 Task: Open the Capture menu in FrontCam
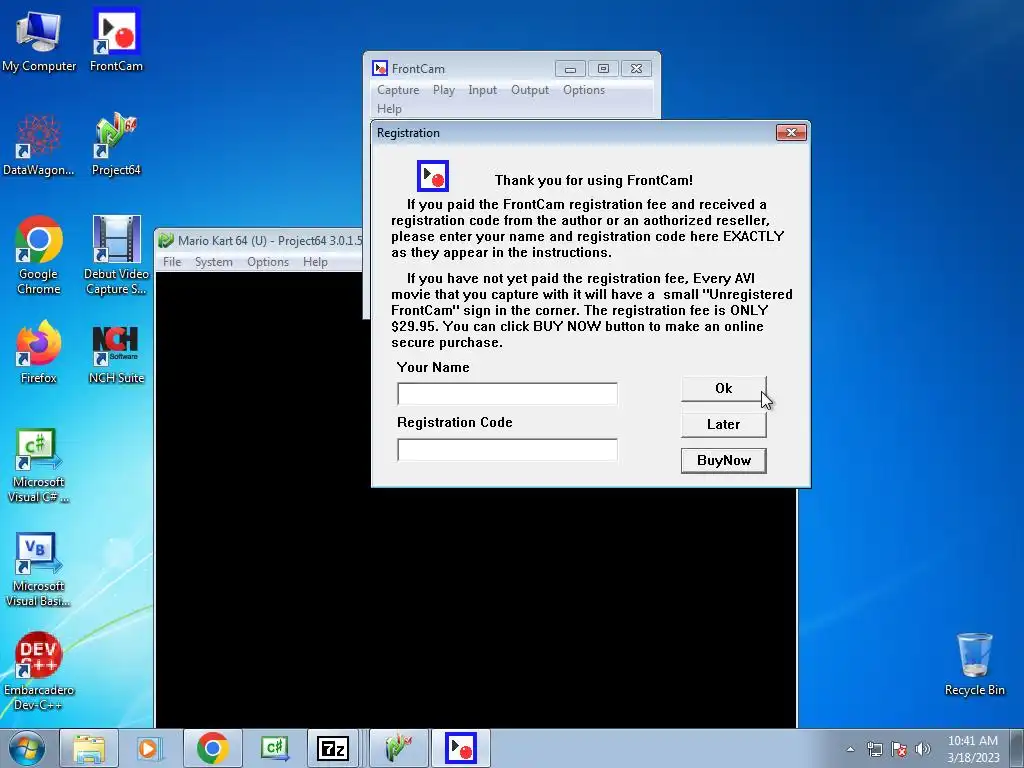(398, 90)
